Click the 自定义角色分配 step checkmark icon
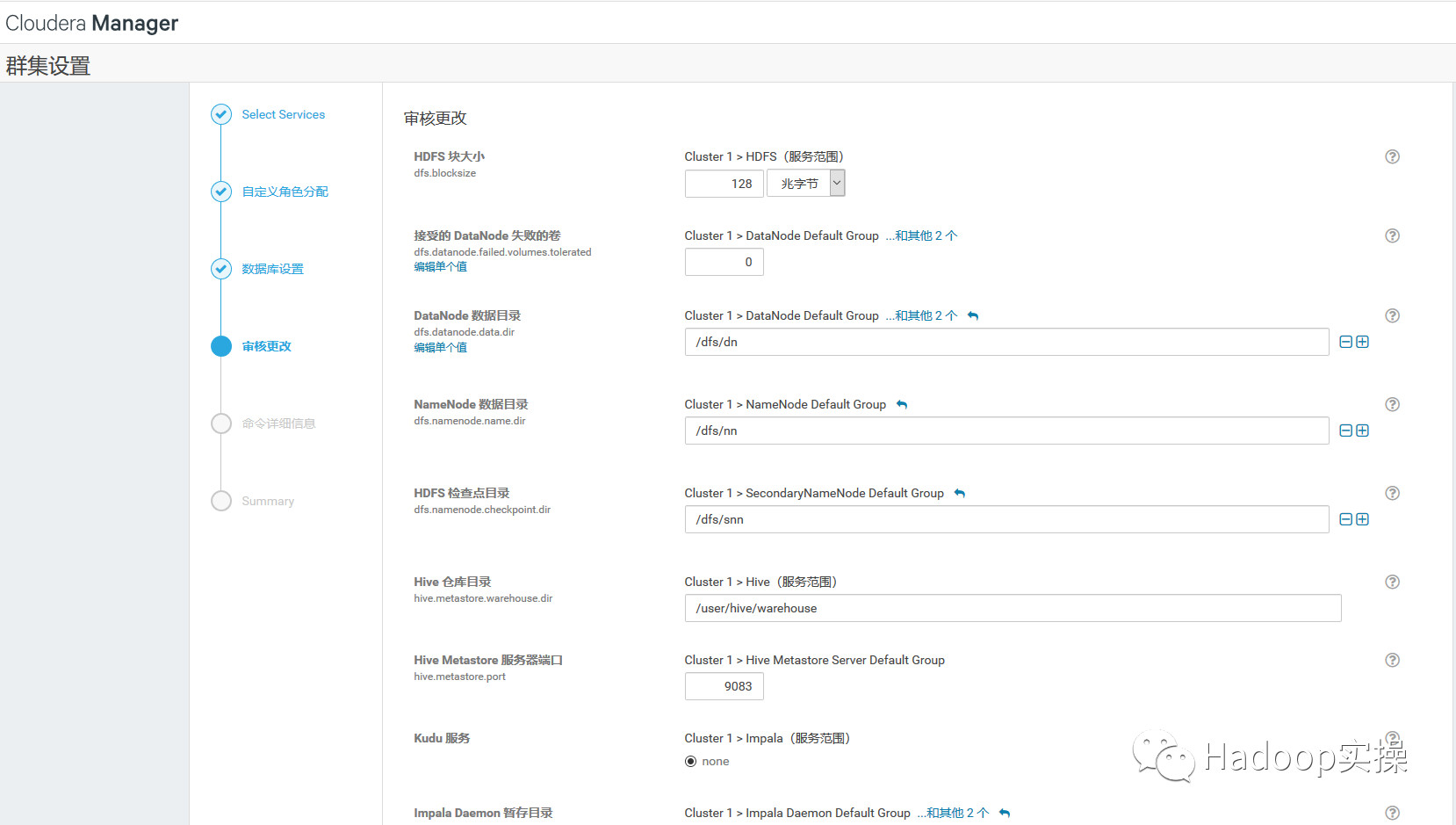 pyautogui.click(x=221, y=192)
